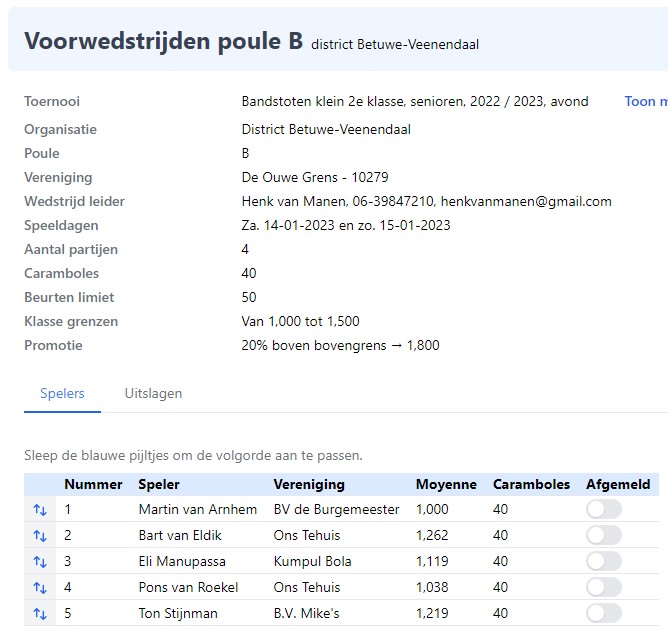Mark Ton Stijnman as Afgemeld

(x=604, y=613)
